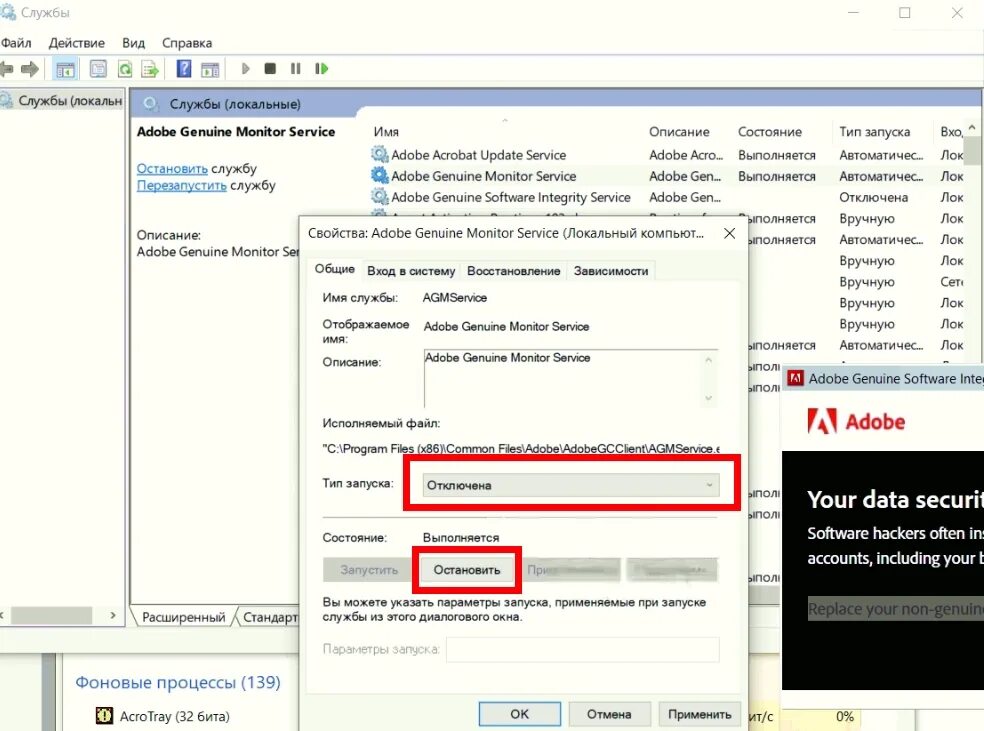Close the service properties dialog

click(x=729, y=233)
